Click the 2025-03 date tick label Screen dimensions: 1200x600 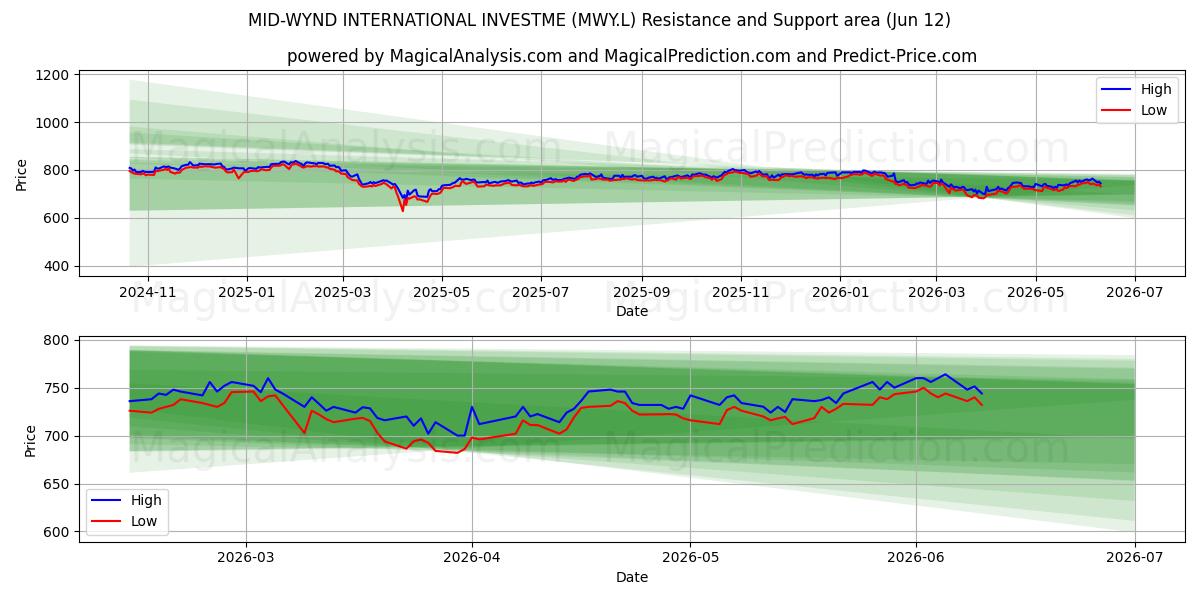343,292
